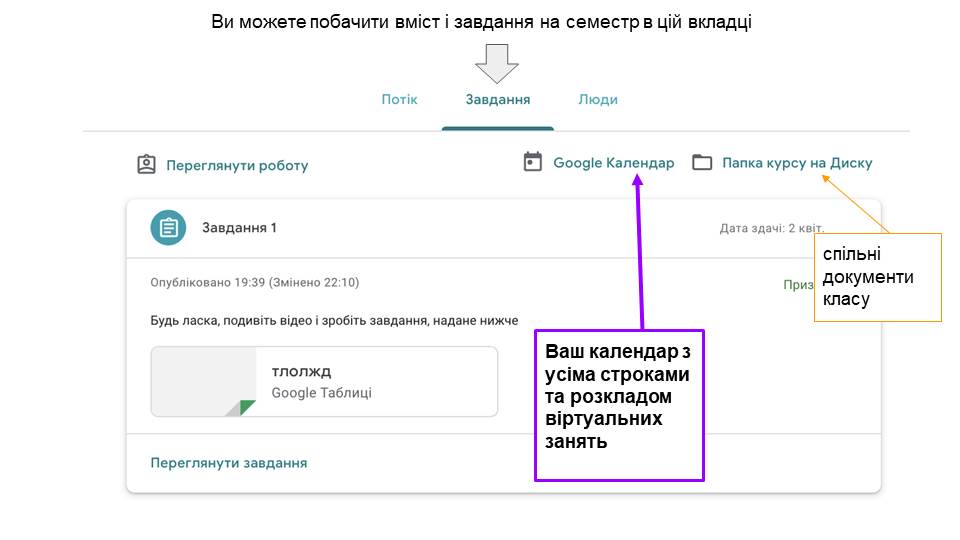960x540 pixels.
Task: Open the тлолжд attachment file name
Action: 301,371
